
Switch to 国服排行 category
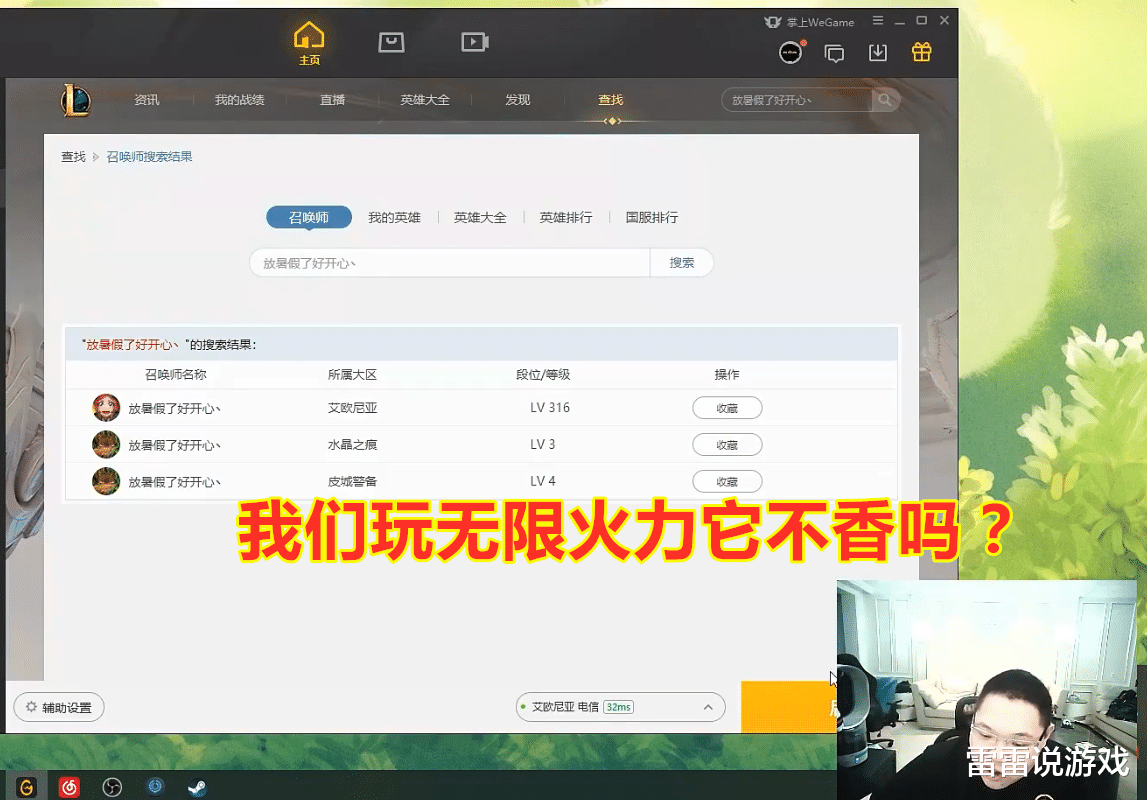point(652,217)
